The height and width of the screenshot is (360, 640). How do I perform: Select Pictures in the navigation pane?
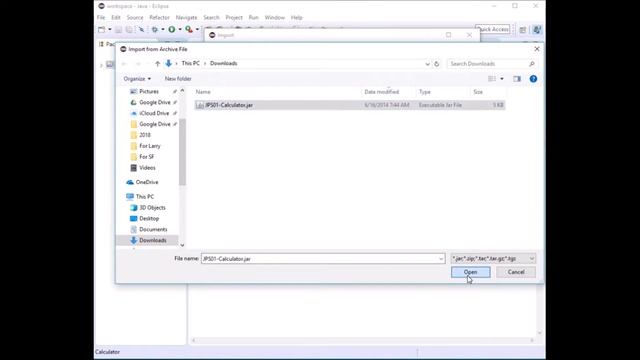(x=149, y=91)
